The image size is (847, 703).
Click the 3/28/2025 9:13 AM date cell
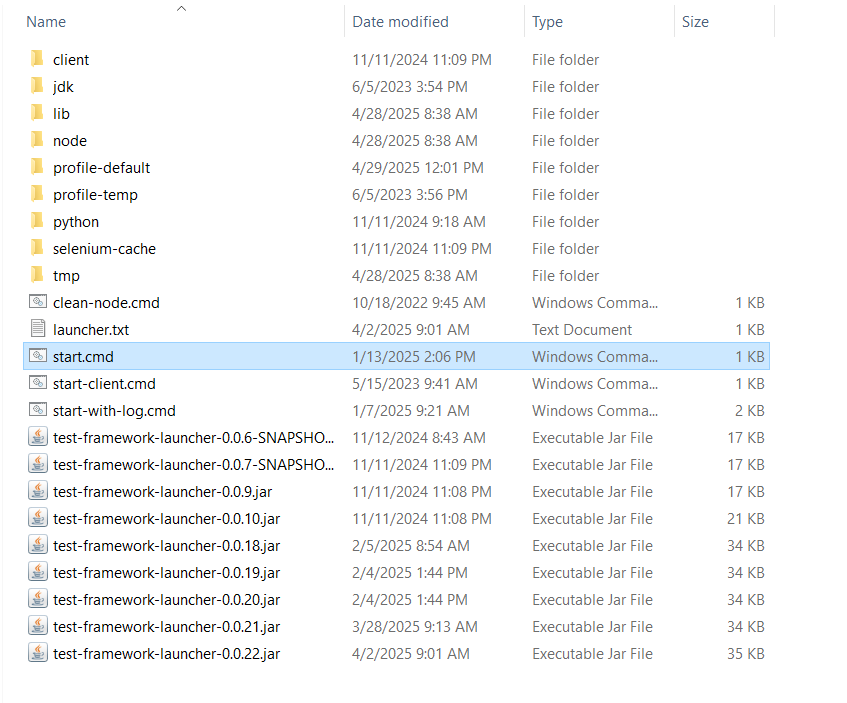pos(415,627)
